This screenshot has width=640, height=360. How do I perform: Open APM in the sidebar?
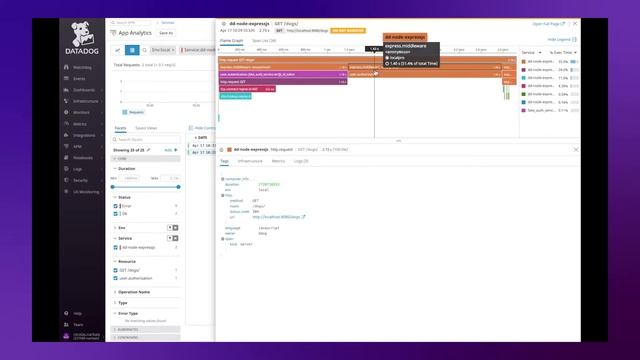click(x=78, y=146)
